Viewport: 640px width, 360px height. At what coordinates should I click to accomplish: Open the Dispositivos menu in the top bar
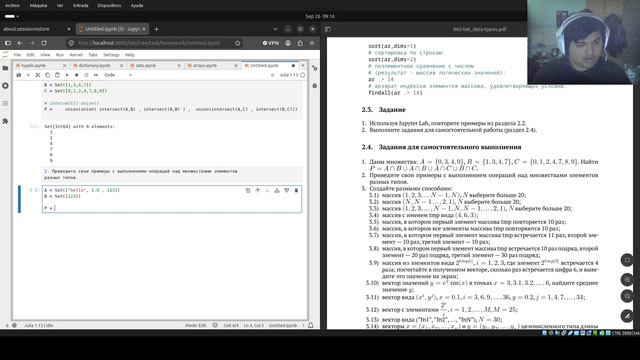pyautogui.click(x=109, y=6)
